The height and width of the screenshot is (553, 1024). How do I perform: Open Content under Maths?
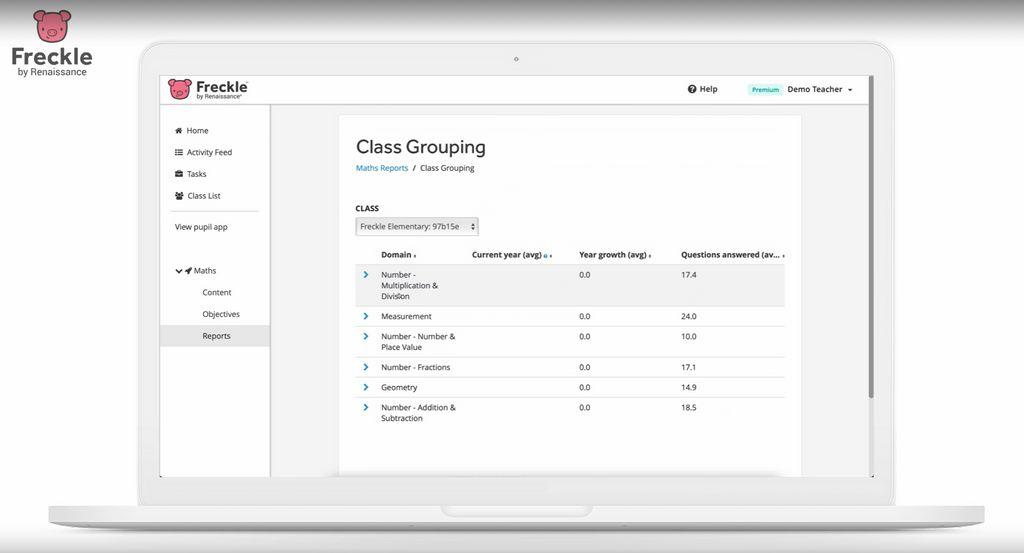tap(217, 292)
